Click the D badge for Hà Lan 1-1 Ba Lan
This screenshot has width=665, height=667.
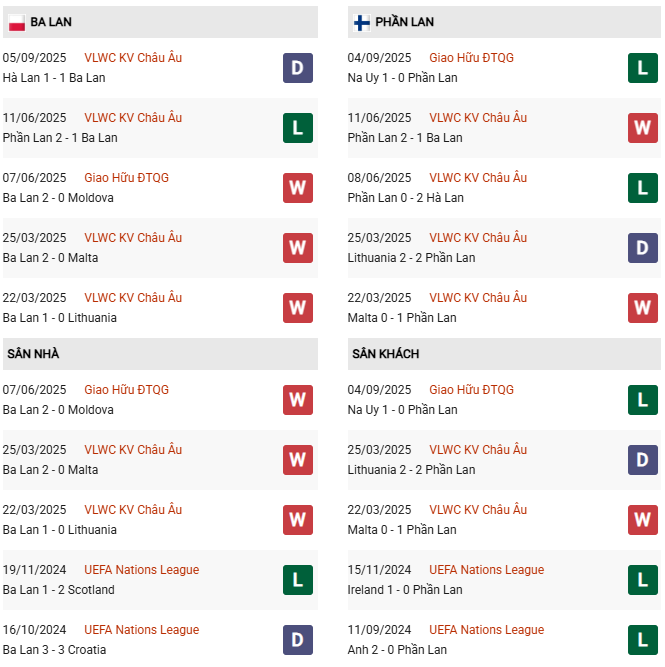point(298,68)
